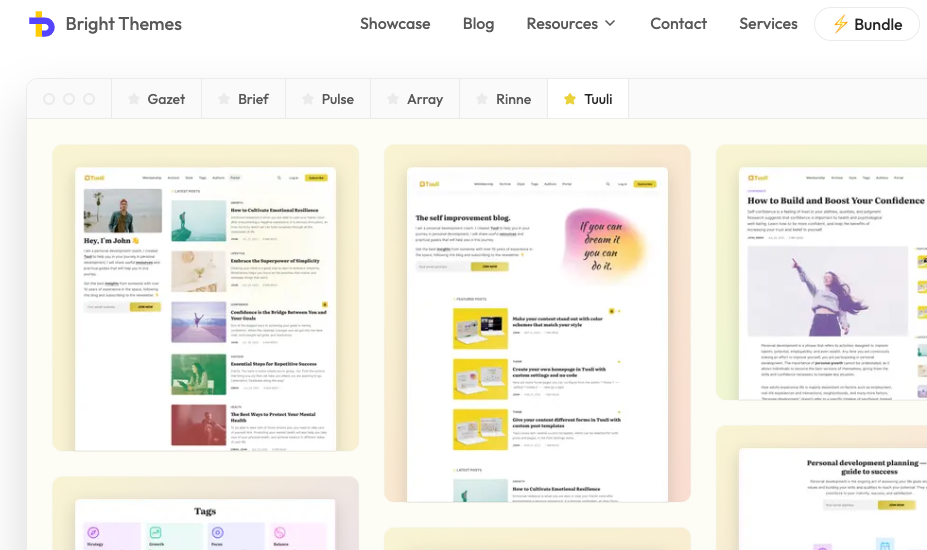This screenshot has height=550, width=927.
Task: Click the 'If you can dream it' graphic
Action: tap(602, 245)
